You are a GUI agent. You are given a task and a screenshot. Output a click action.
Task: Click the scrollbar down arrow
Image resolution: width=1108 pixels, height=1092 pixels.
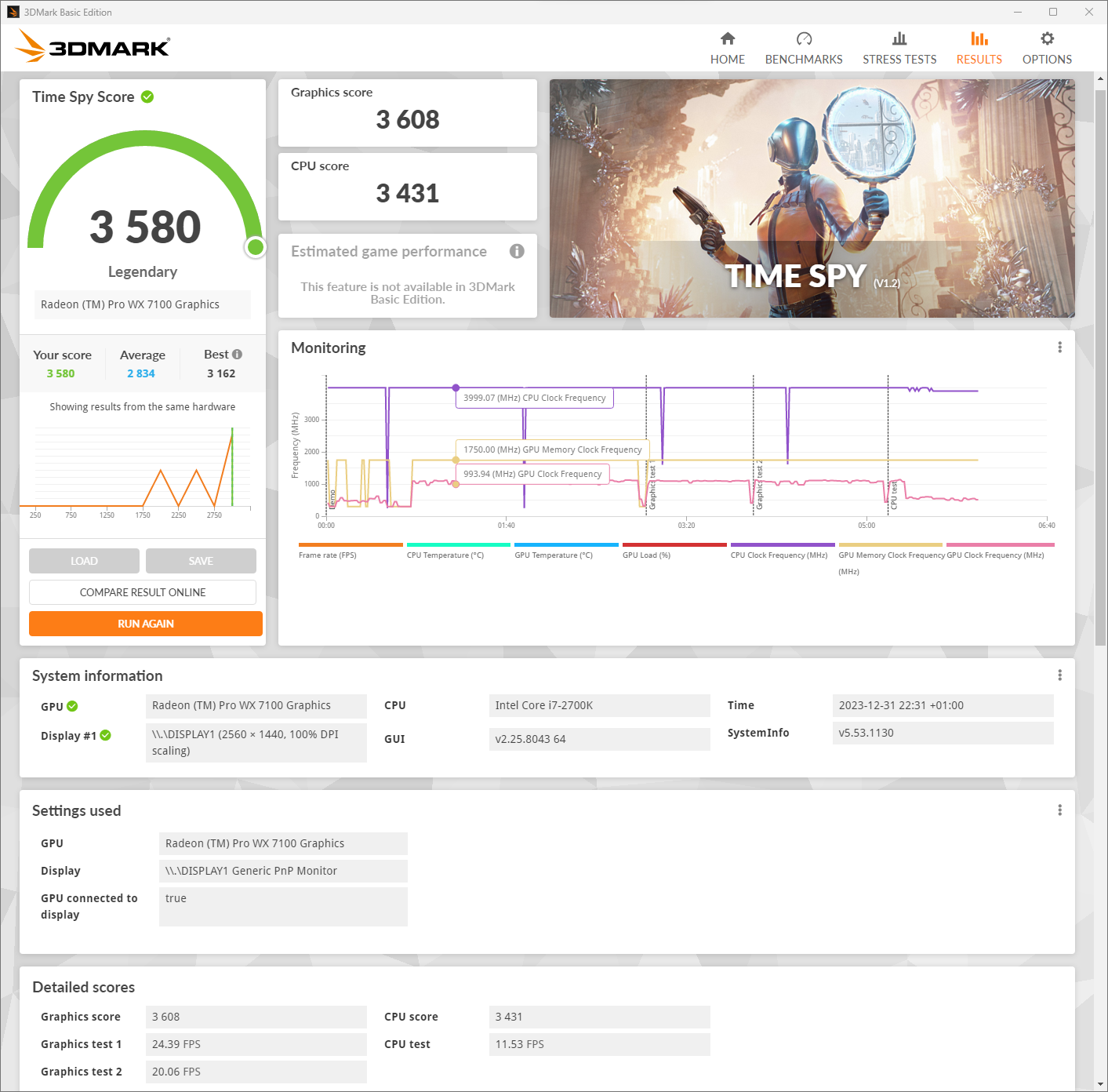point(1100,1084)
